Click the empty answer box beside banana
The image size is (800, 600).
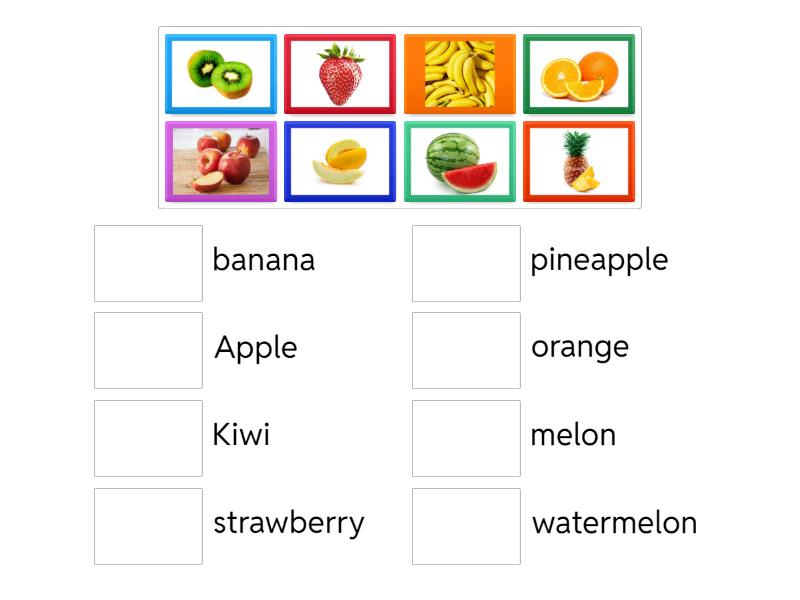(147, 259)
